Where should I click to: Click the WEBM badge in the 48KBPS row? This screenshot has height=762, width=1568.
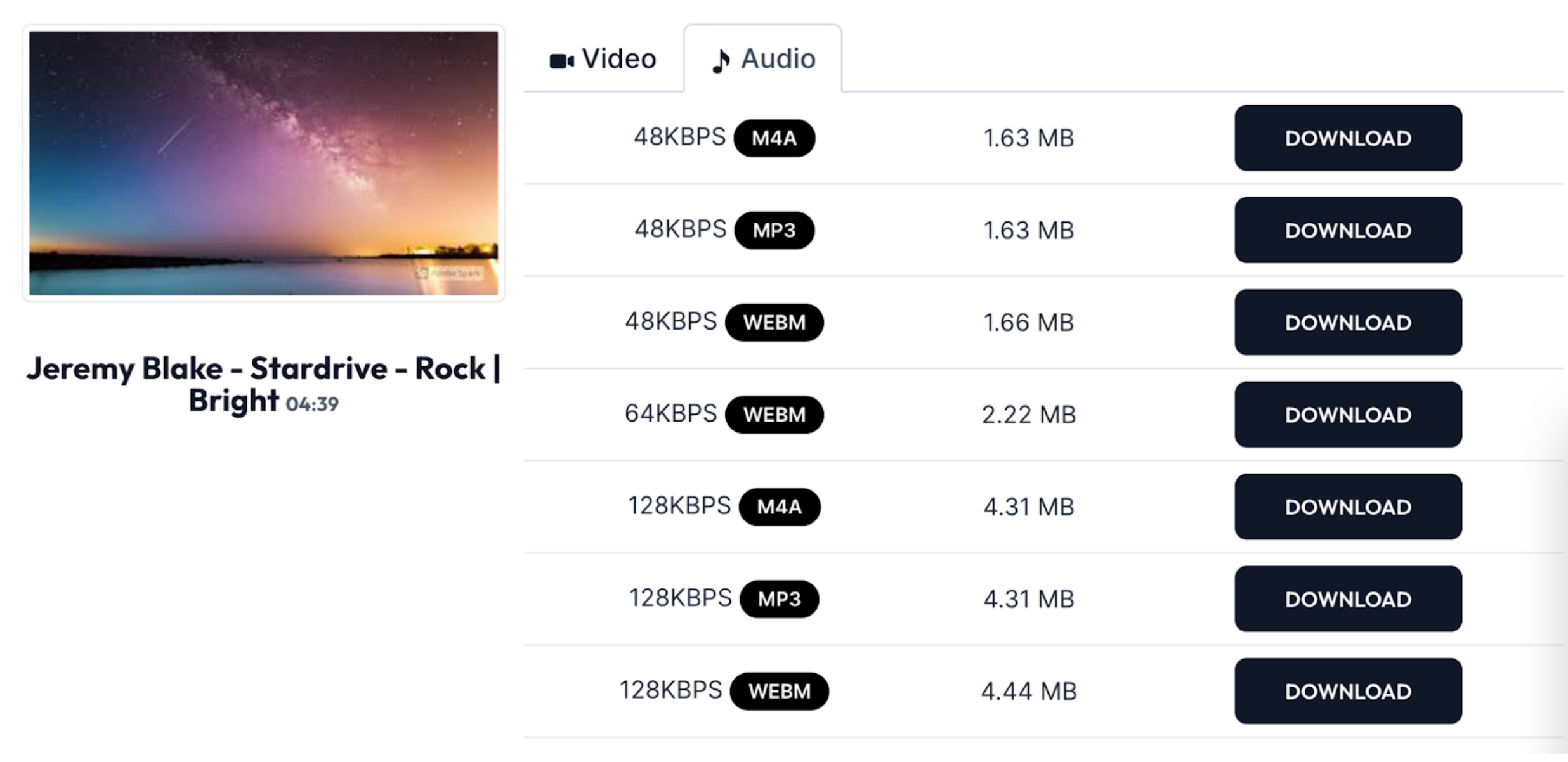[774, 322]
